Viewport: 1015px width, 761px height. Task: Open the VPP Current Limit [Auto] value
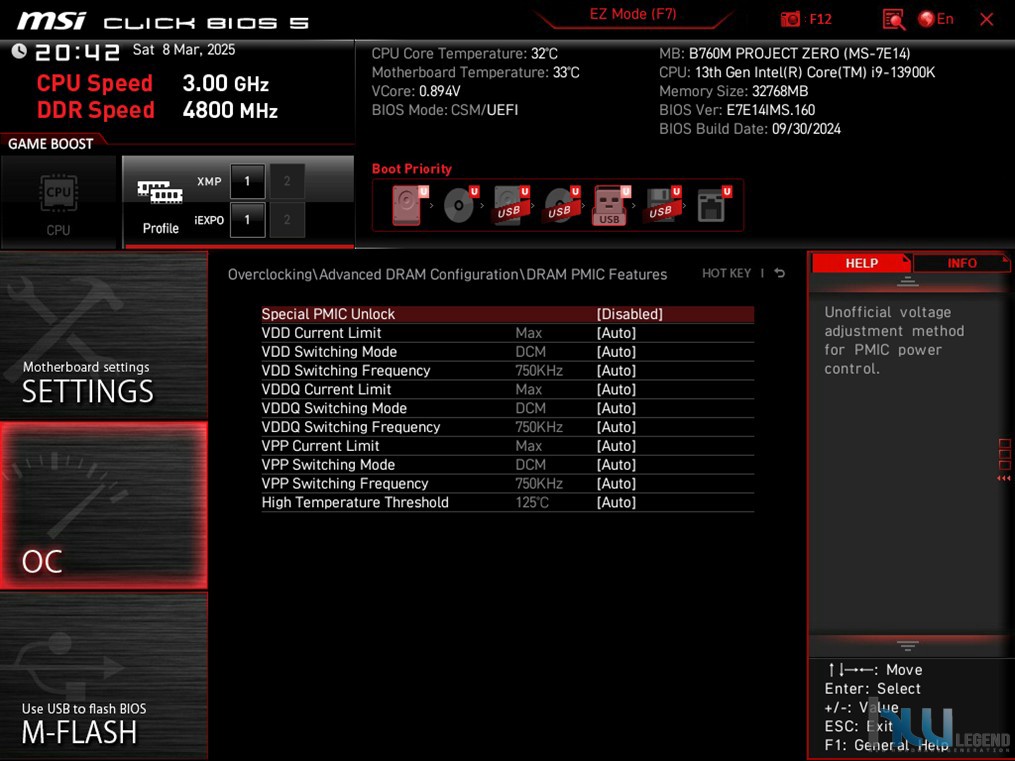(x=616, y=445)
